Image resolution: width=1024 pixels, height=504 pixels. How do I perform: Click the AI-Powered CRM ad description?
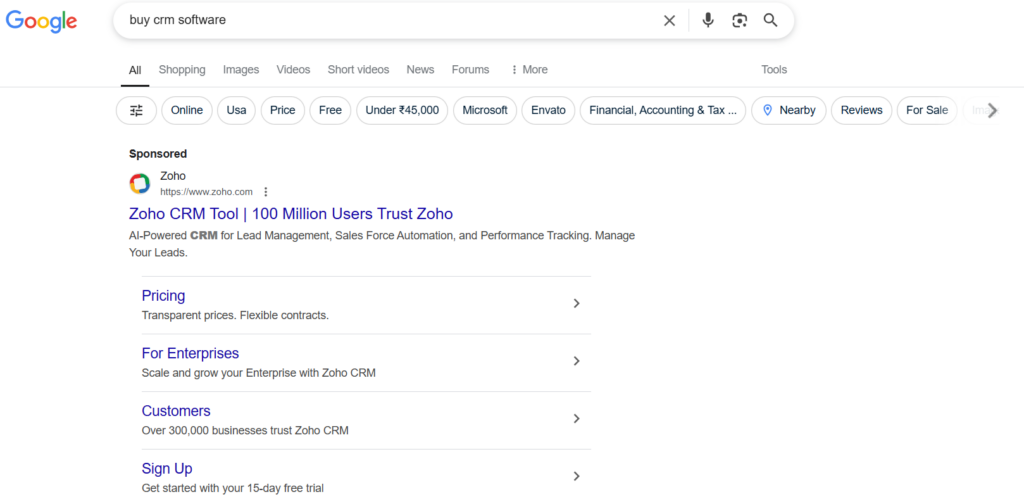coord(382,244)
